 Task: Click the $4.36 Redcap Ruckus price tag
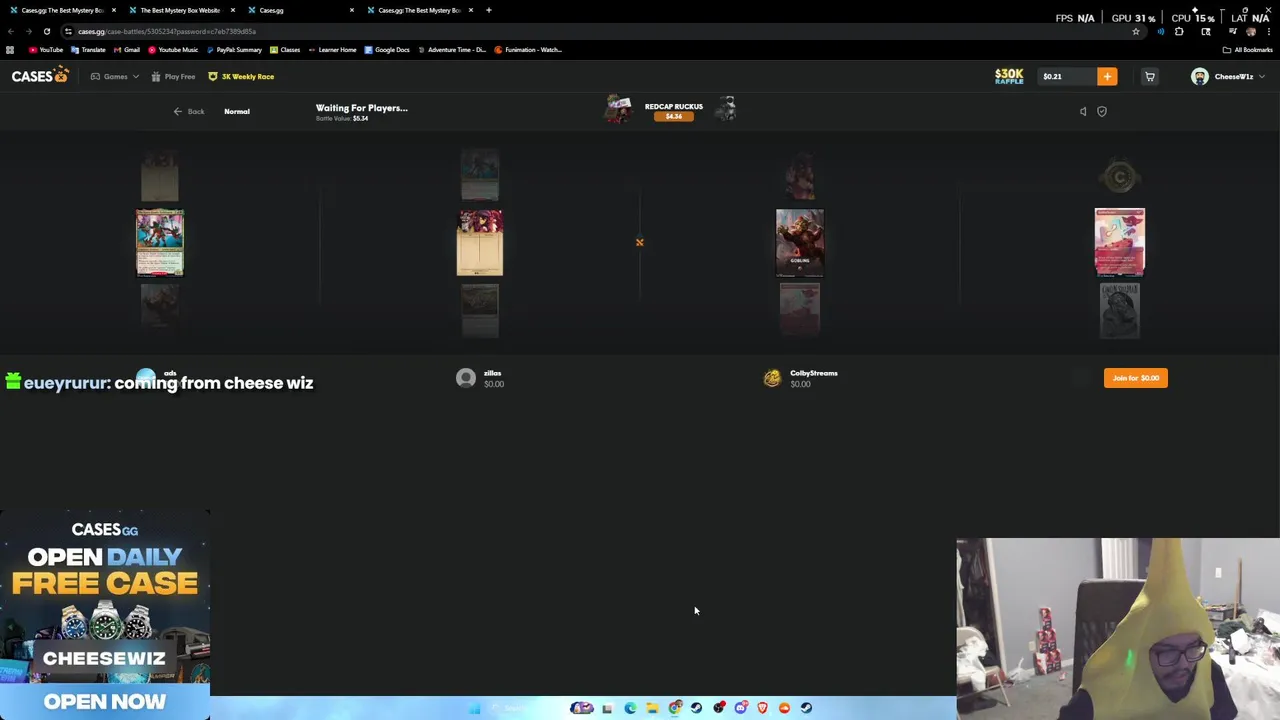[x=673, y=117]
